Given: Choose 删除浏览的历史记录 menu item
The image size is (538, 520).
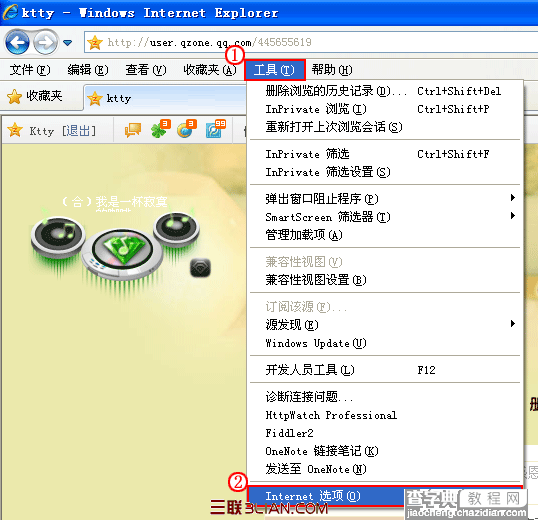Looking at the screenshot, I should tap(385, 91).
